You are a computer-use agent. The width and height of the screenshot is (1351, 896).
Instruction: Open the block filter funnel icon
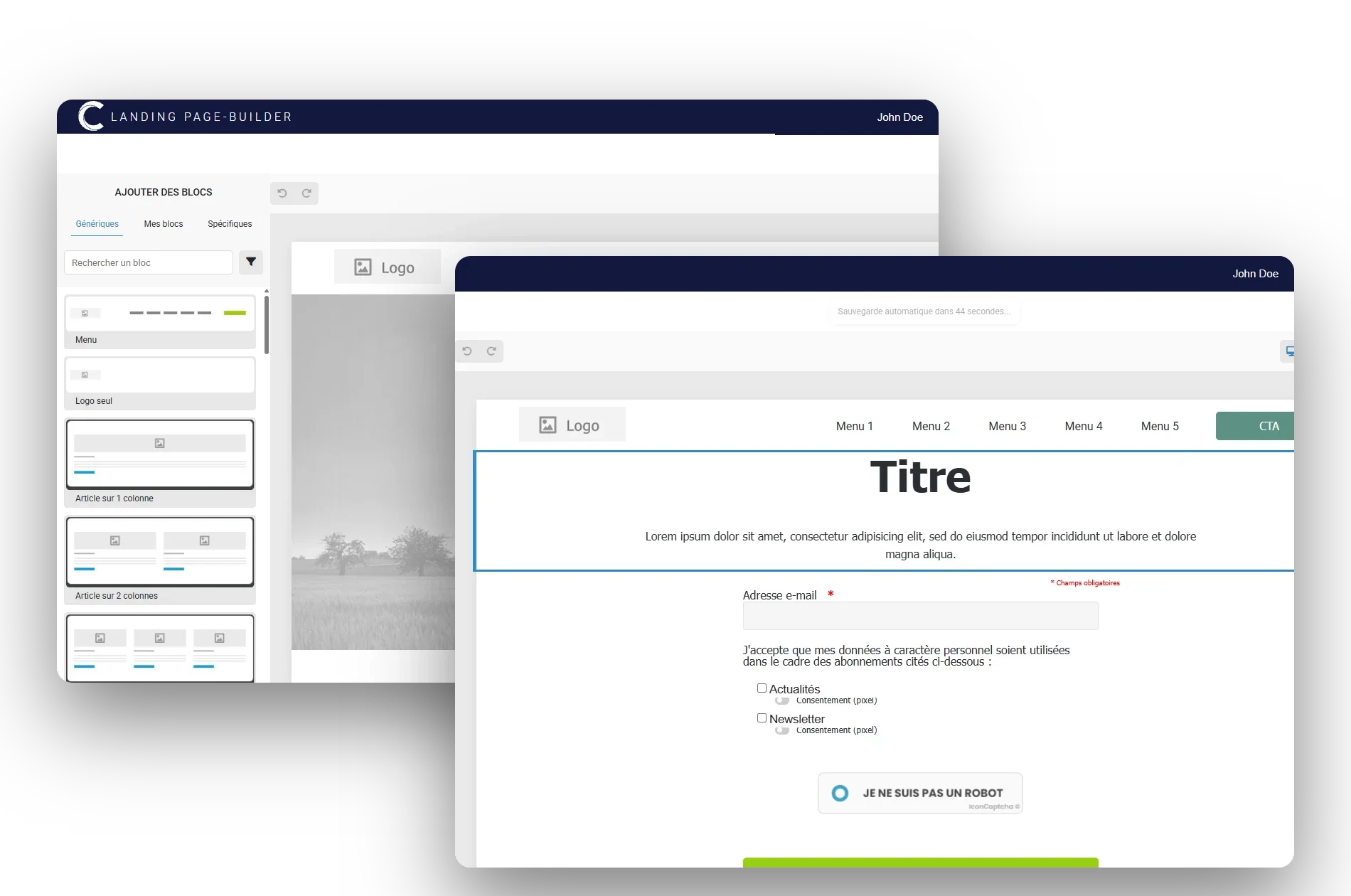(x=251, y=262)
